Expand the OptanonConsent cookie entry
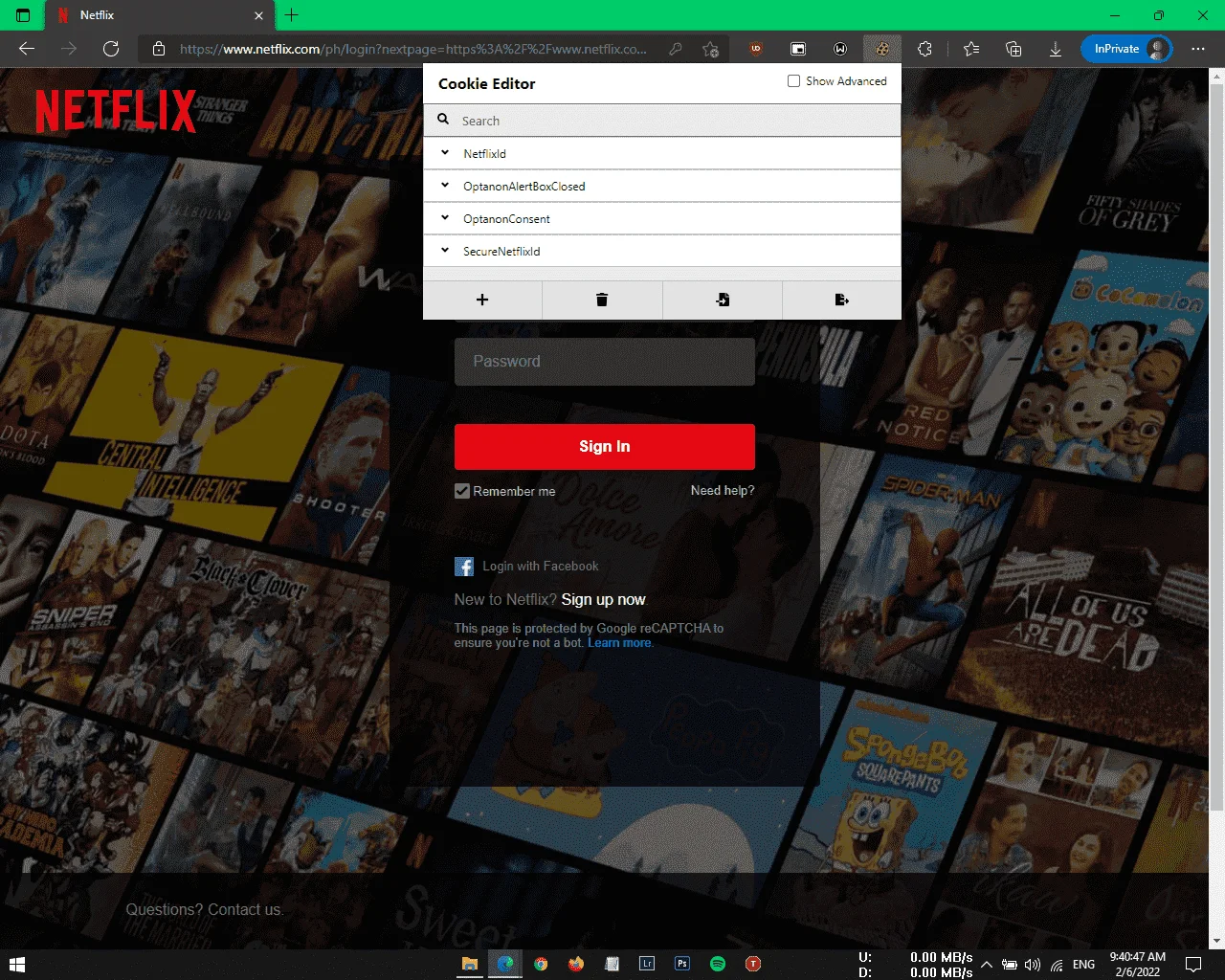The image size is (1225, 980). pyautogui.click(x=662, y=218)
